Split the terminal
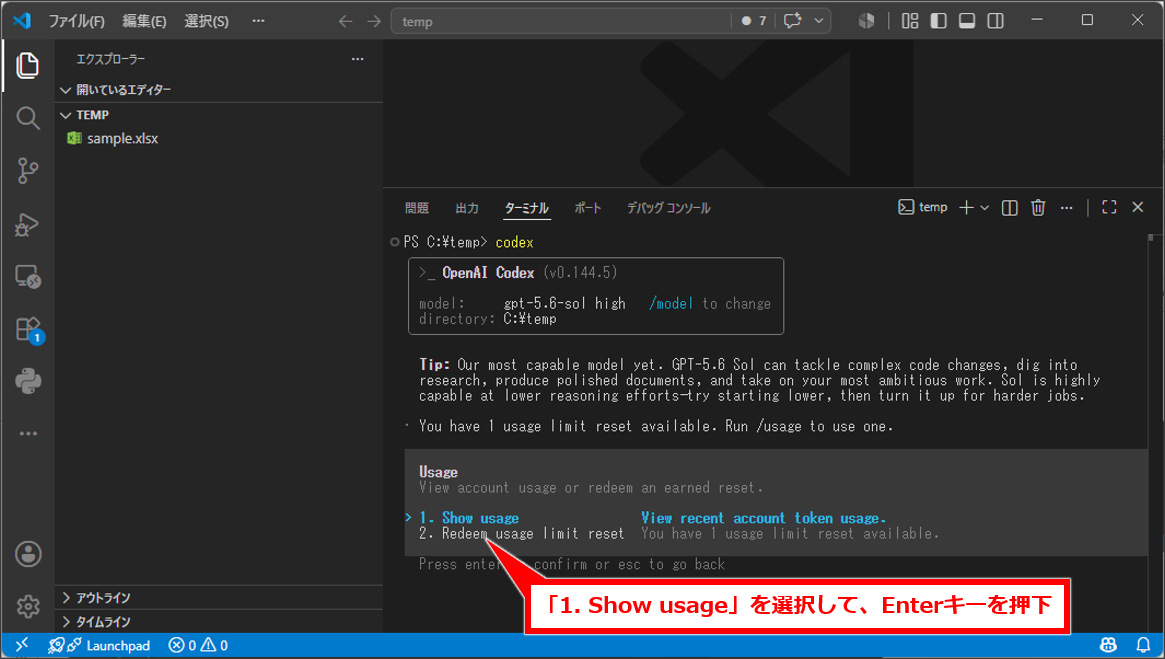1165x659 pixels. (1009, 208)
